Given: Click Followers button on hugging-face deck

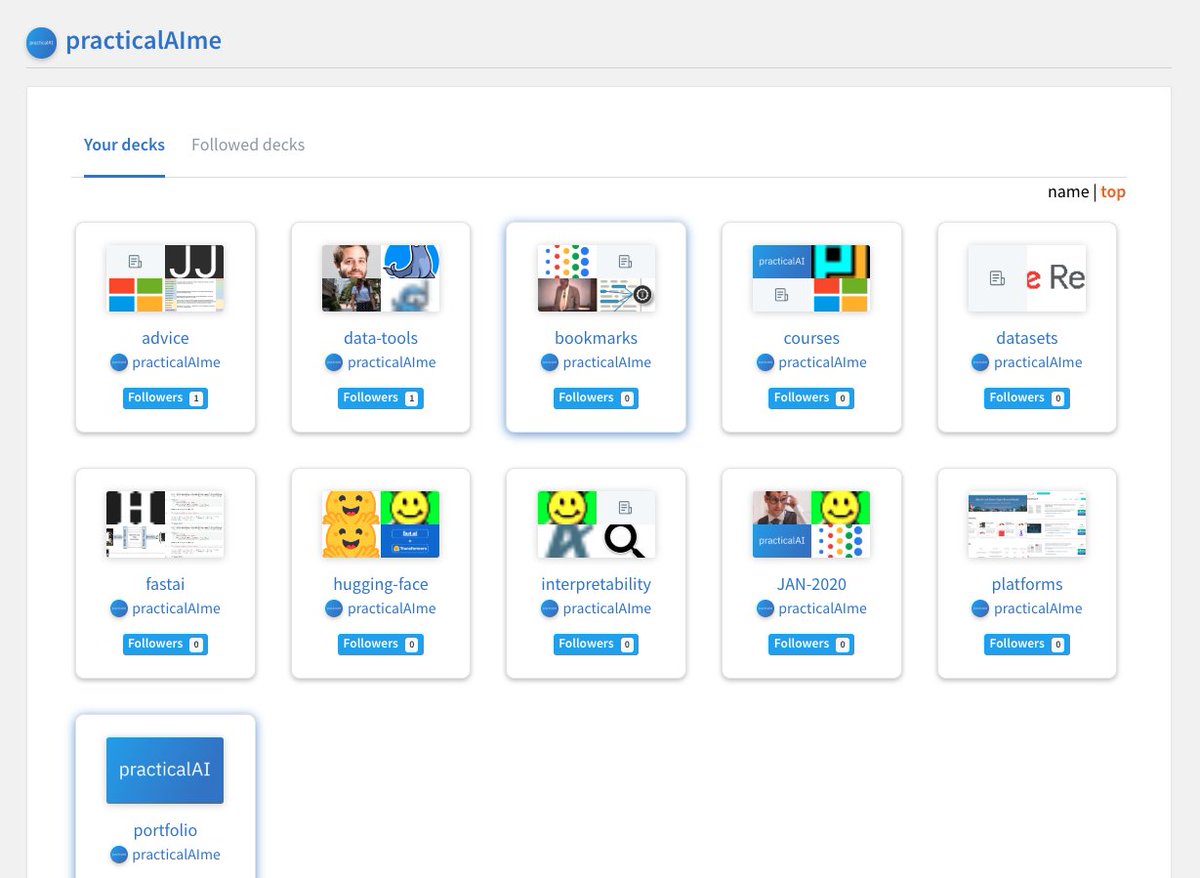Looking at the screenshot, I should click(381, 644).
